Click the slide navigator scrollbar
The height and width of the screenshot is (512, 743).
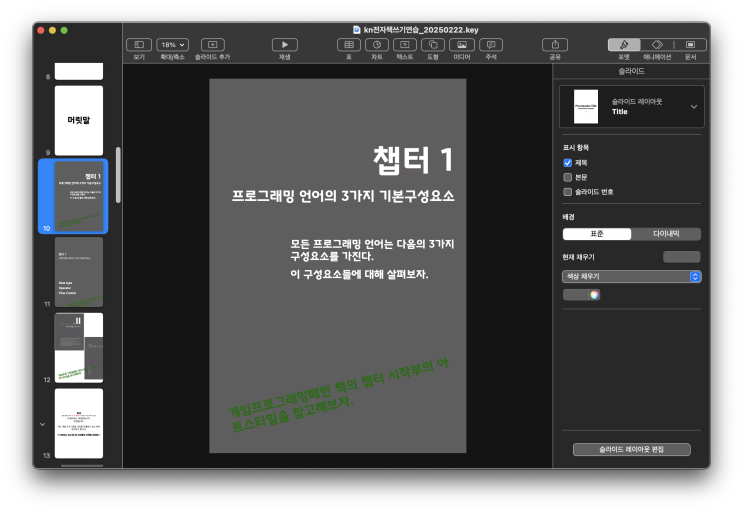point(118,175)
